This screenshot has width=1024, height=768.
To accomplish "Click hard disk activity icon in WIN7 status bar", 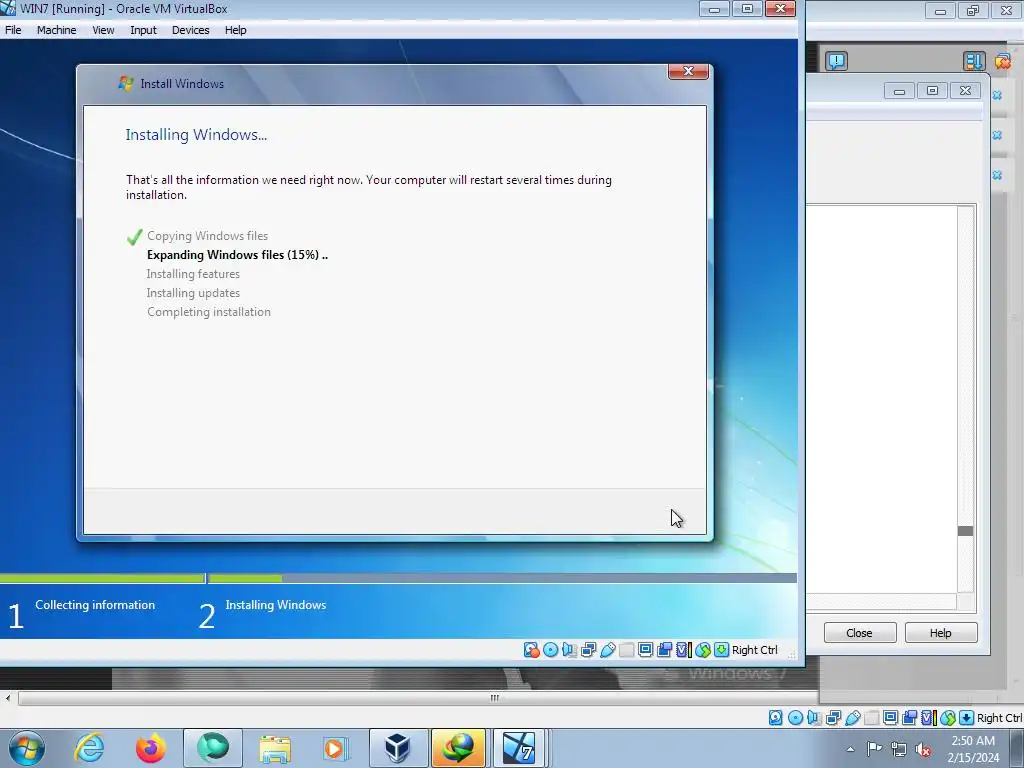I will (x=532, y=650).
